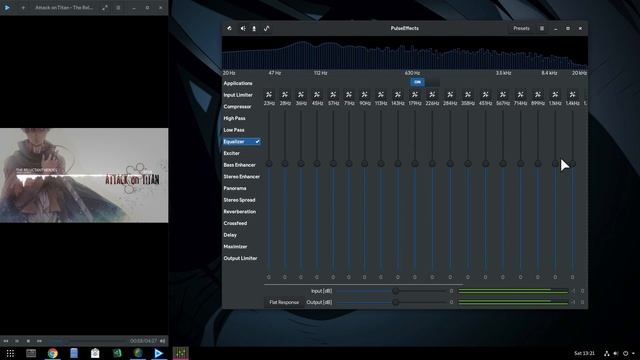Toggle fullscreen in the media player title bar

(x=105, y=7)
